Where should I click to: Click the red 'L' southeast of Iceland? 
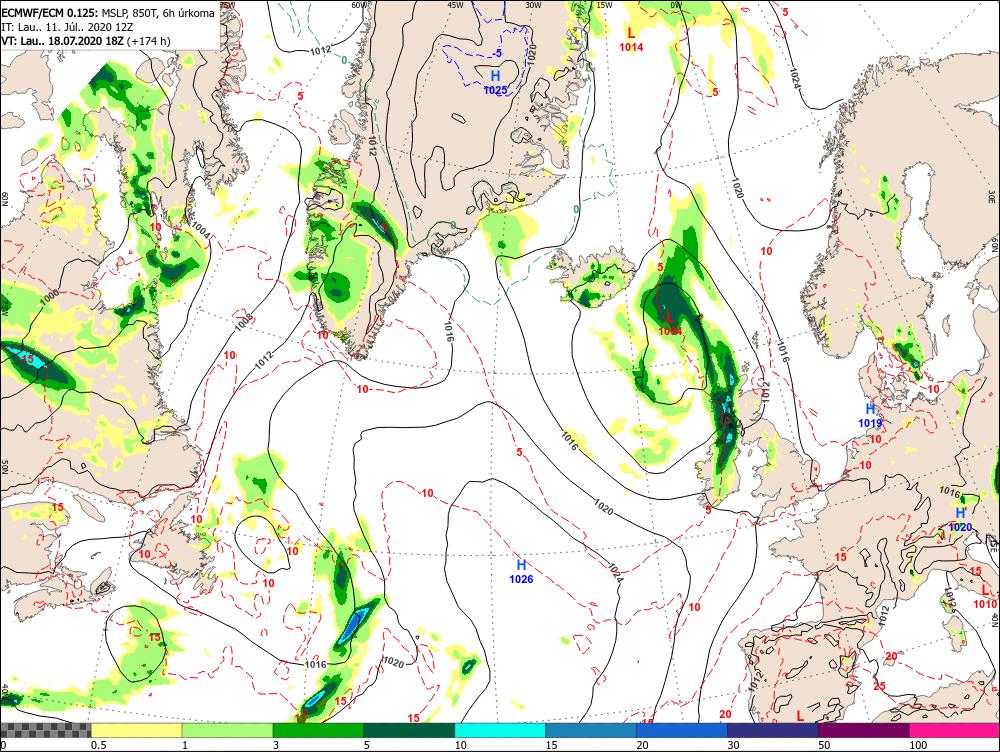670,316
